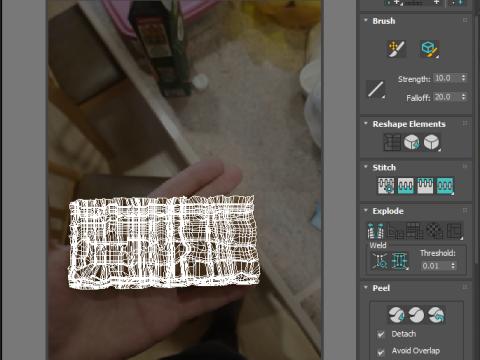480x360 pixels.
Task: Click Flatten by Polygon Angle icon
Action: [395, 231]
